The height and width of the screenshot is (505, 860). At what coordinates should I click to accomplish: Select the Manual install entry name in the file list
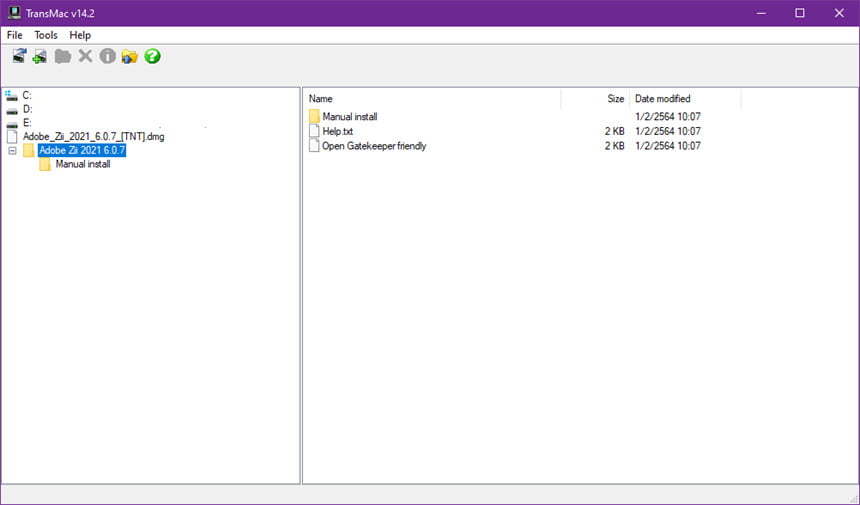[350, 116]
